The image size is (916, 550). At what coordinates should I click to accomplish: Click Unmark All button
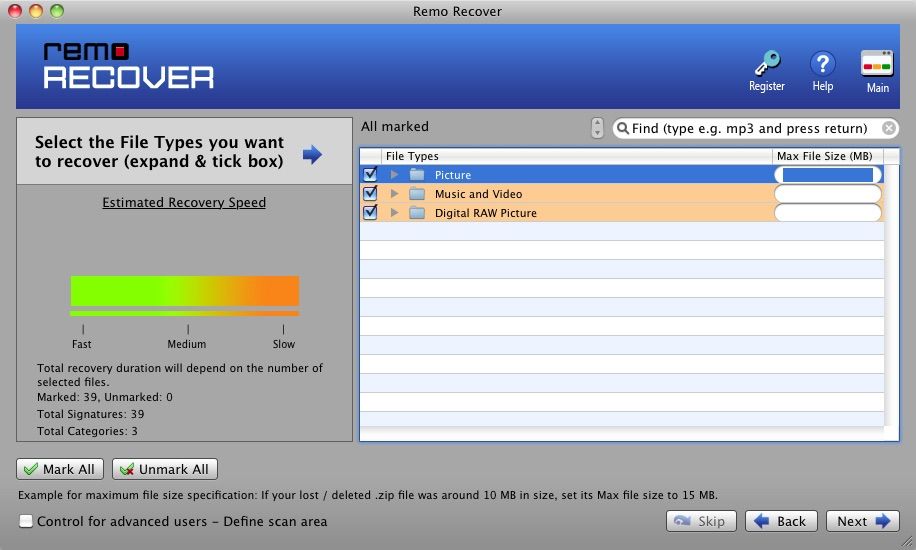click(165, 469)
